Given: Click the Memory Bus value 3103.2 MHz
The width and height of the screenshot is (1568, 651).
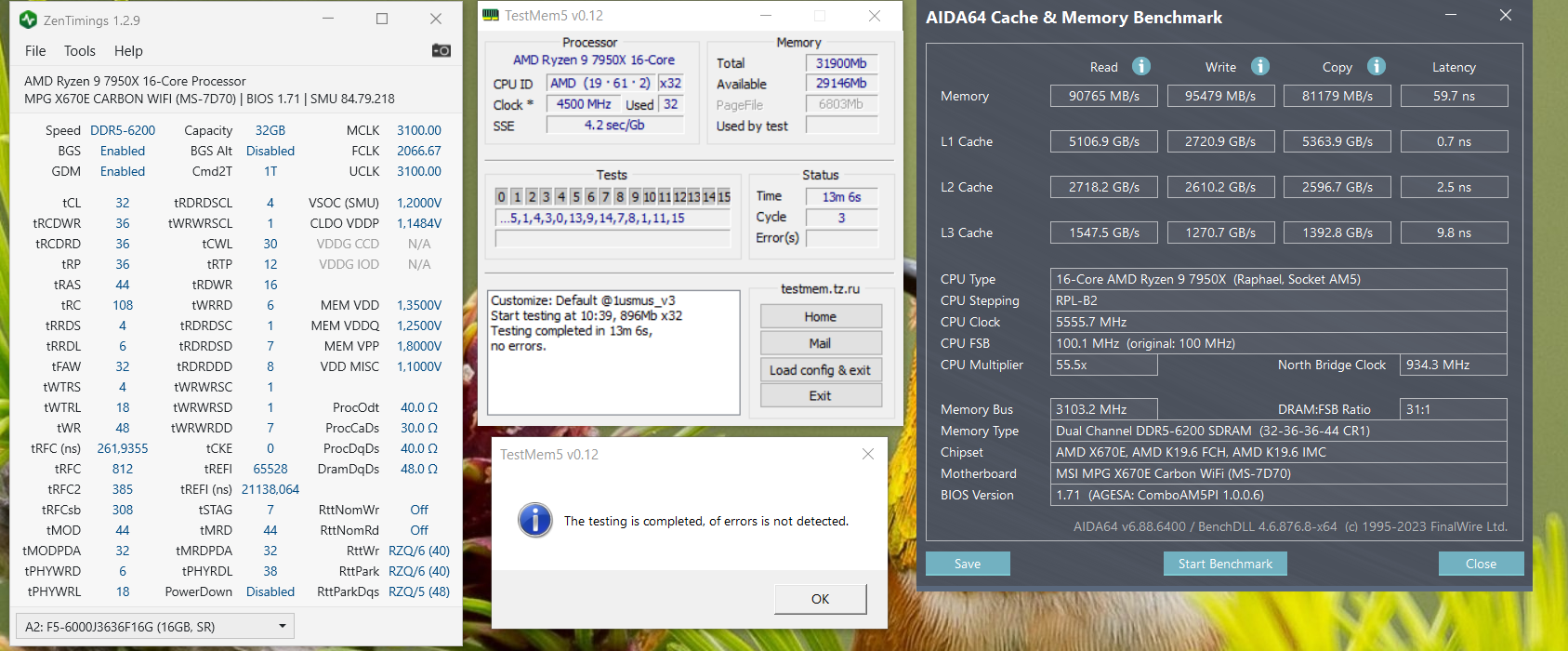Looking at the screenshot, I should click(1104, 409).
